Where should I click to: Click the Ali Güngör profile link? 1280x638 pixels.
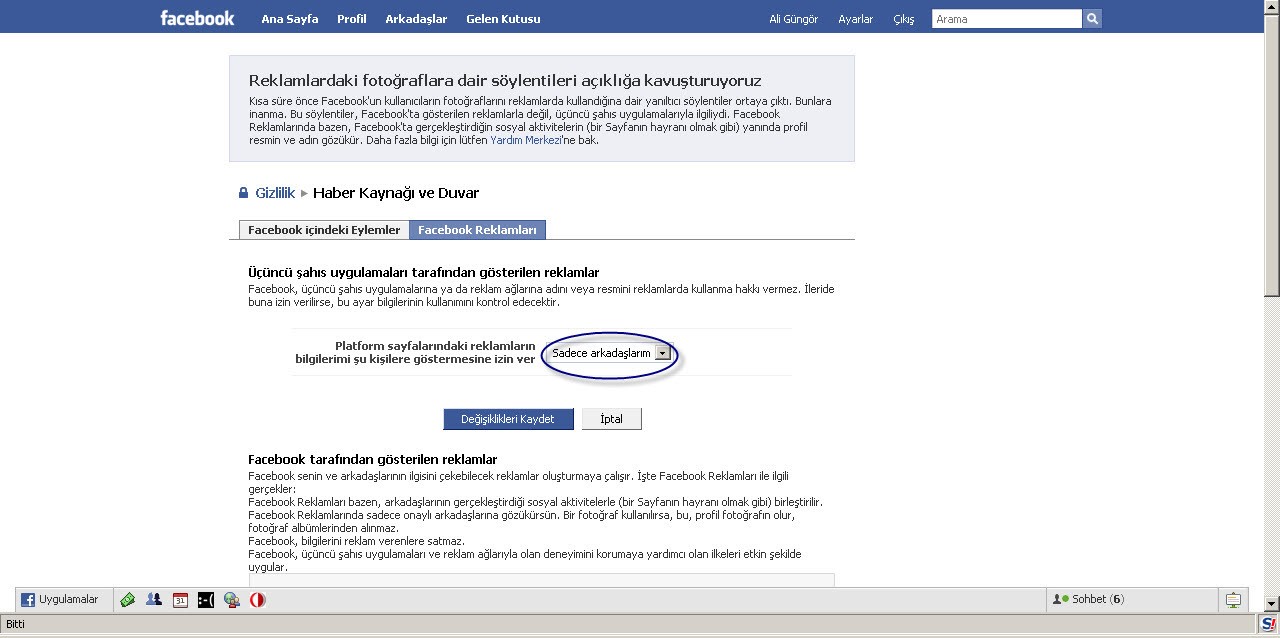point(793,19)
